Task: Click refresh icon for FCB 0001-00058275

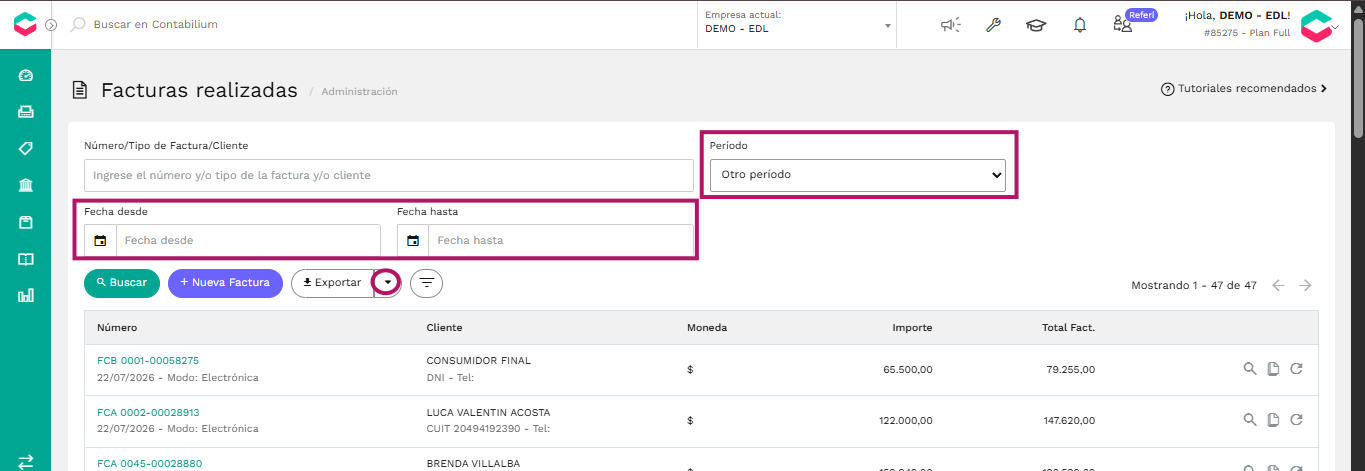Action: pyautogui.click(x=1297, y=369)
